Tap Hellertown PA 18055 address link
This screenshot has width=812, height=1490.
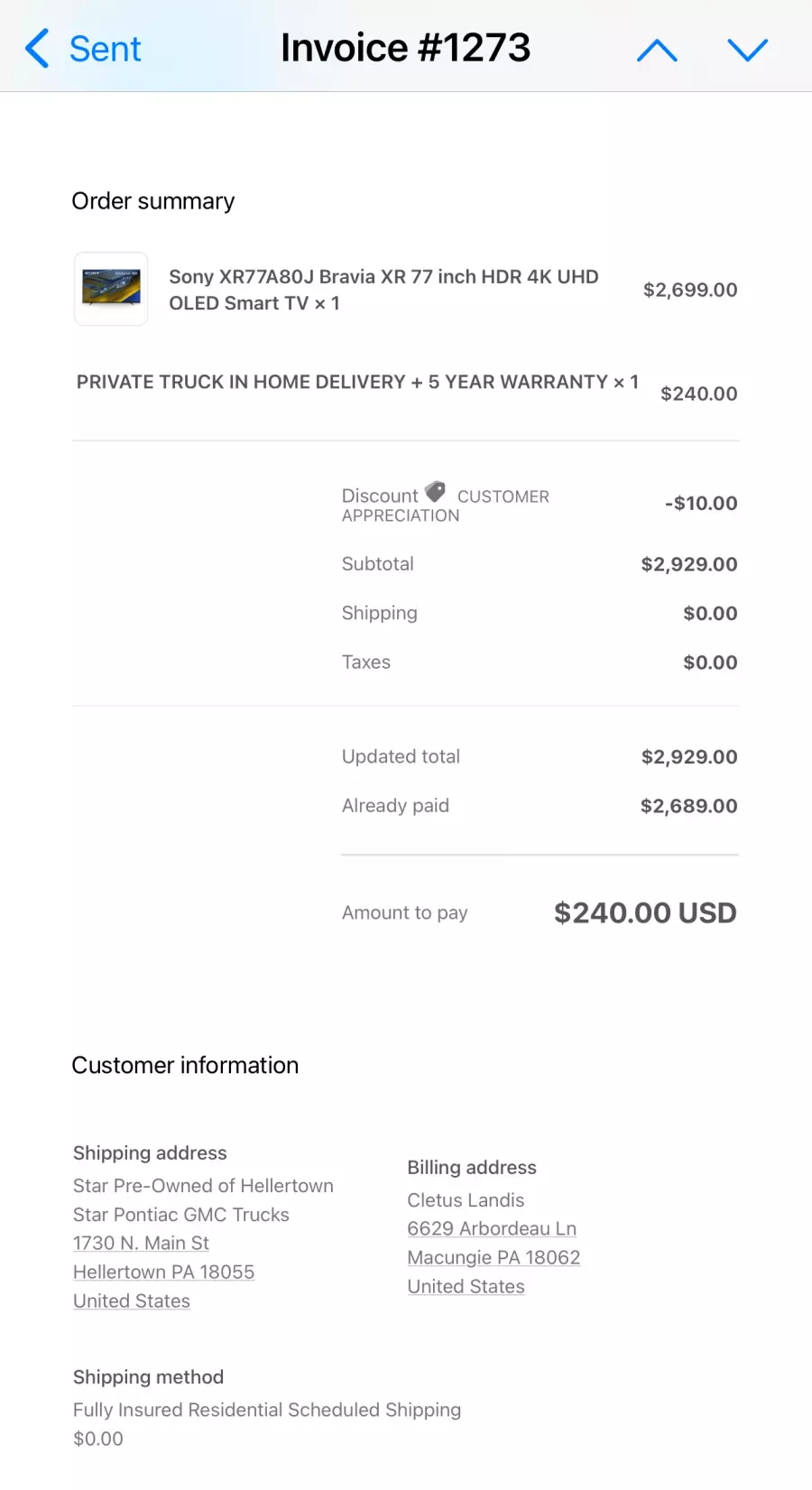pyautogui.click(x=163, y=1272)
